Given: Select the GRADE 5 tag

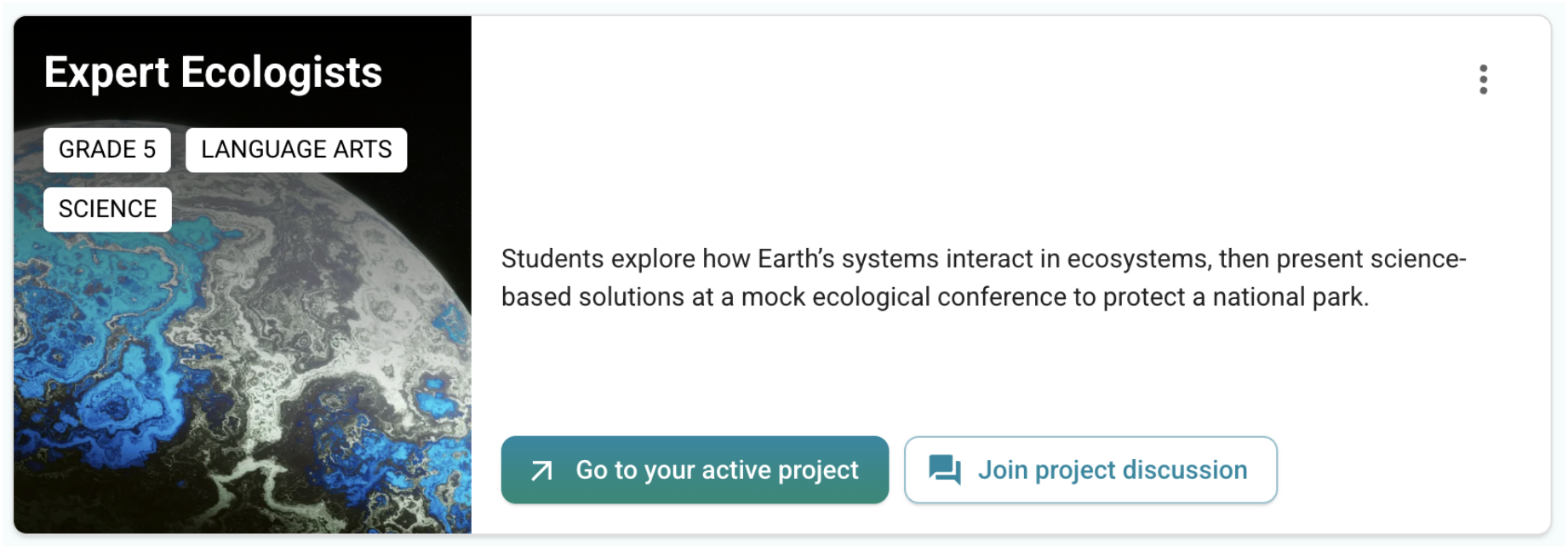Looking at the screenshot, I should [x=107, y=150].
